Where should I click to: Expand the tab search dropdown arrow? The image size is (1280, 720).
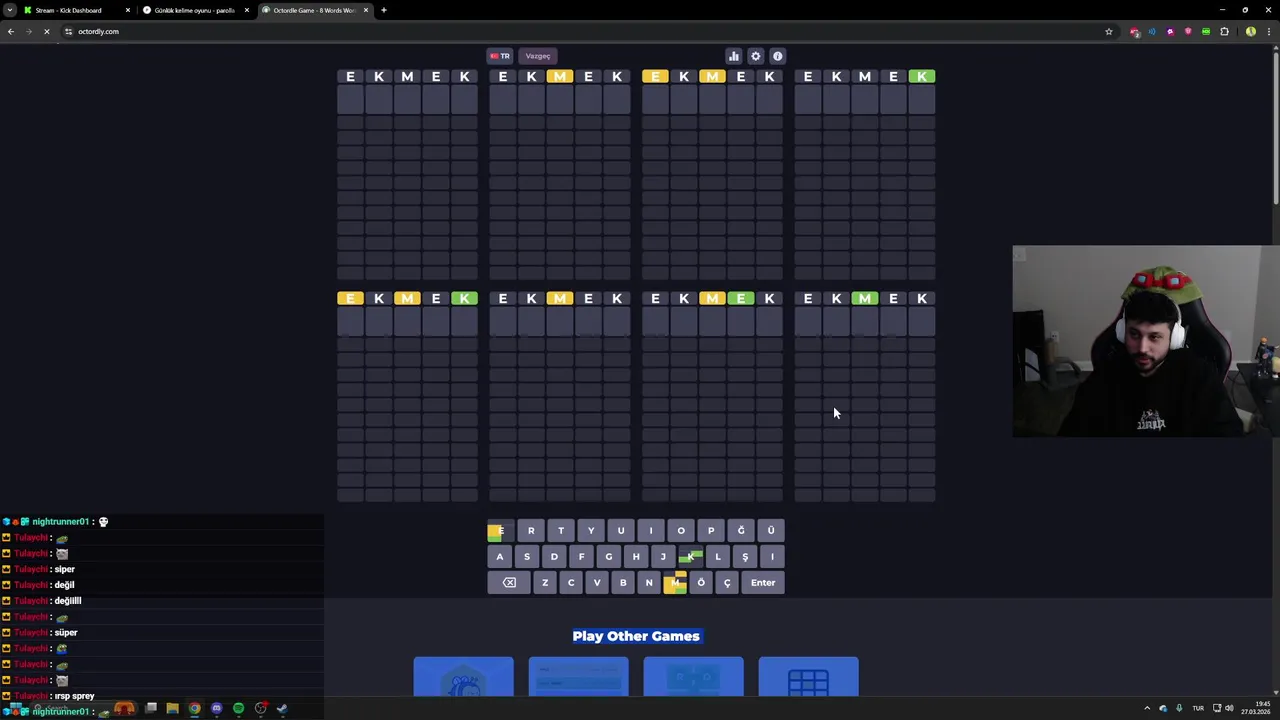pyautogui.click(x=10, y=10)
